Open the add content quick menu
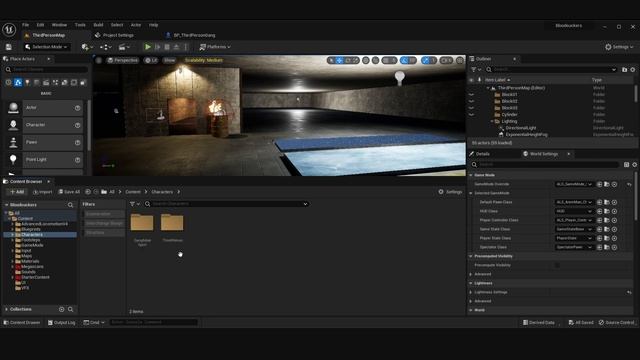640x360 pixels. [87, 47]
